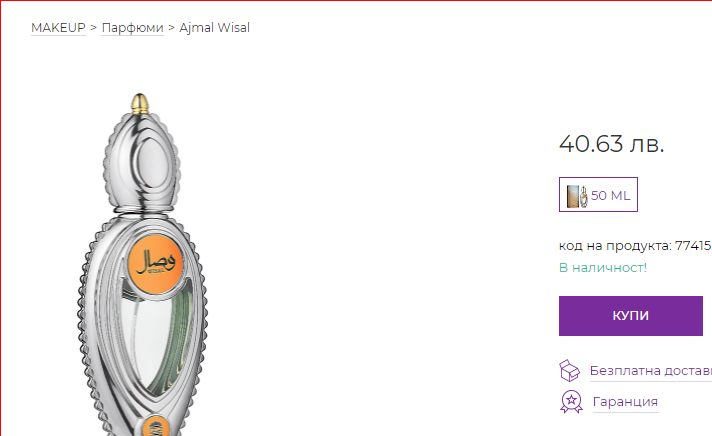Click the bottle thumbnail in 50 ML option
Image resolution: width=712 pixels, height=436 pixels.
click(x=577, y=196)
